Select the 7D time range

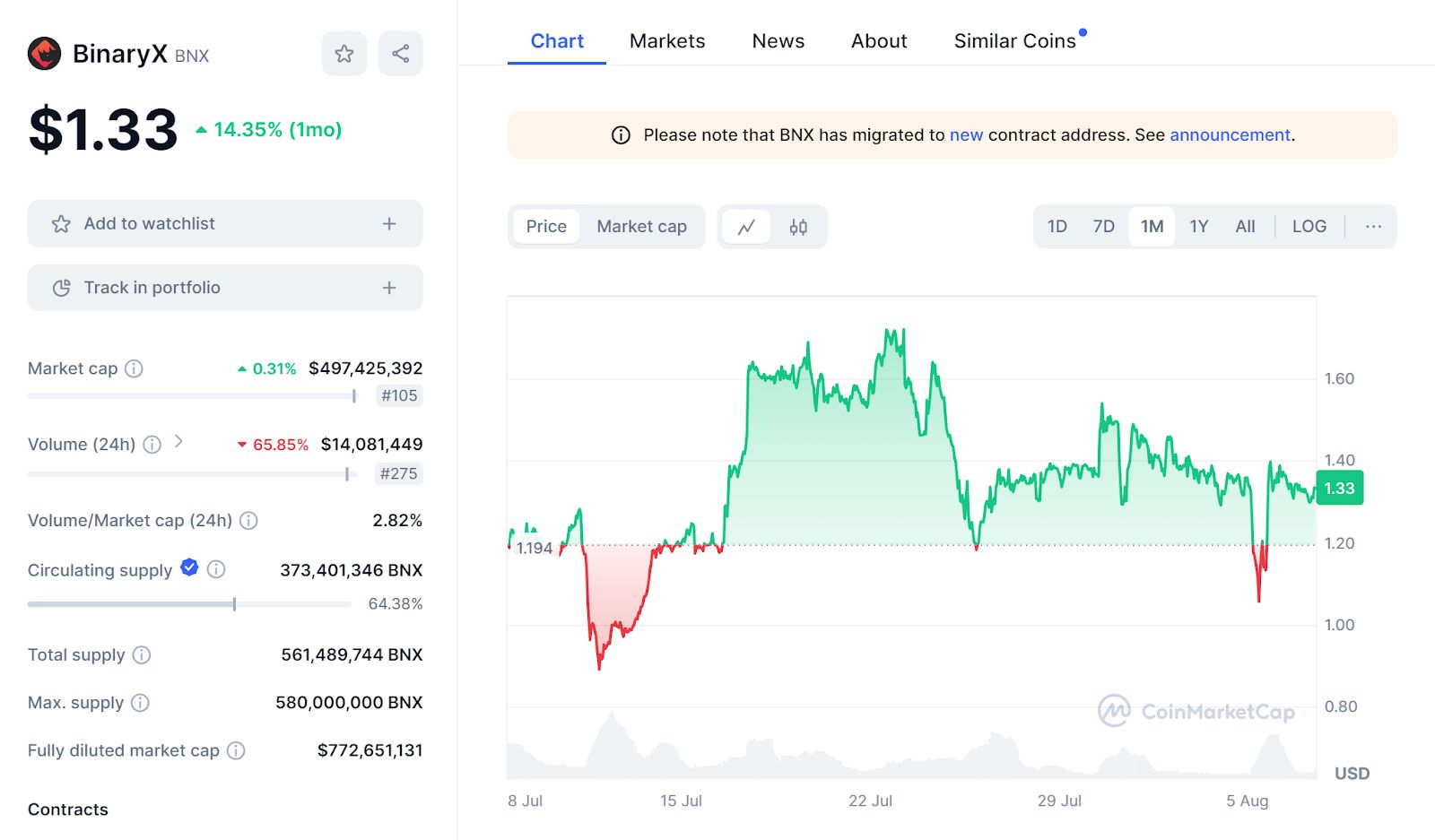point(1103,227)
